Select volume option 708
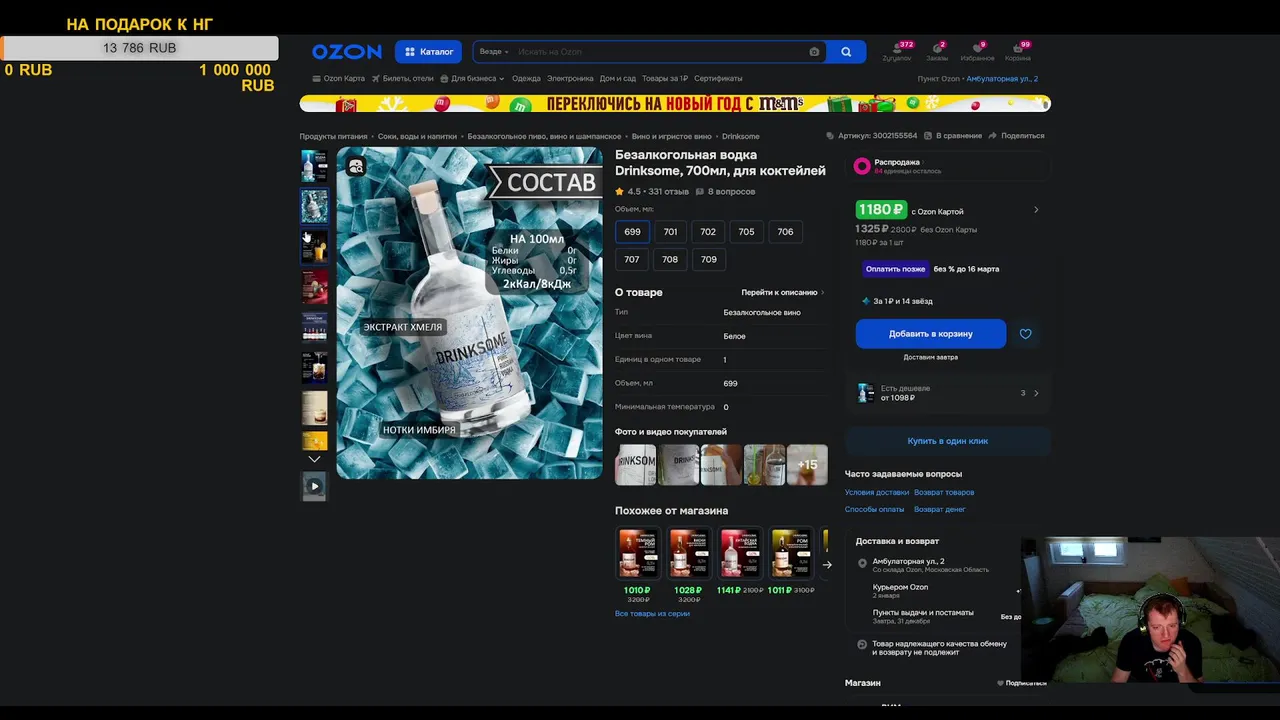 pyautogui.click(x=670, y=259)
